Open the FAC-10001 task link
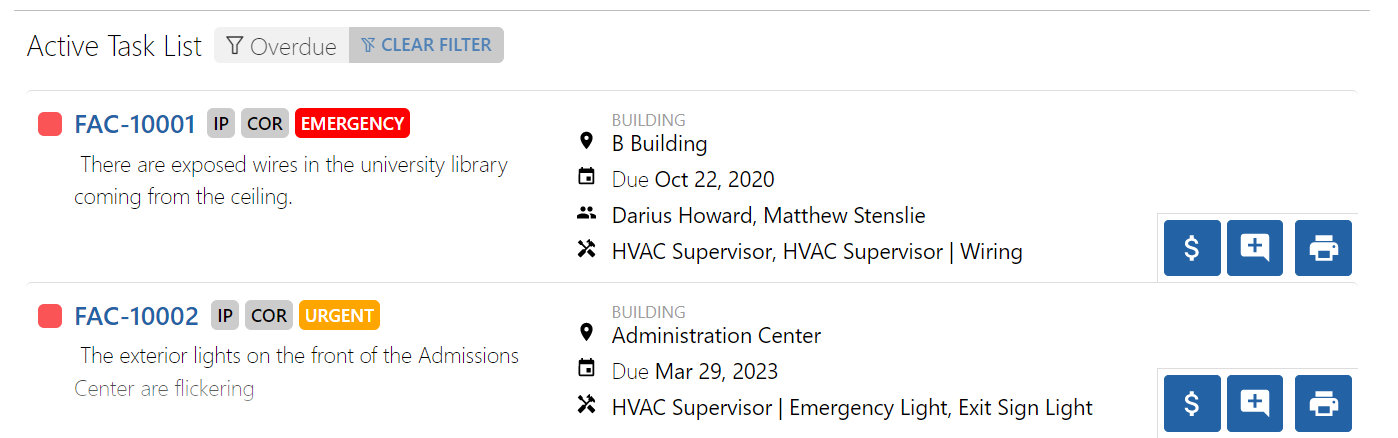 [135, 125]
